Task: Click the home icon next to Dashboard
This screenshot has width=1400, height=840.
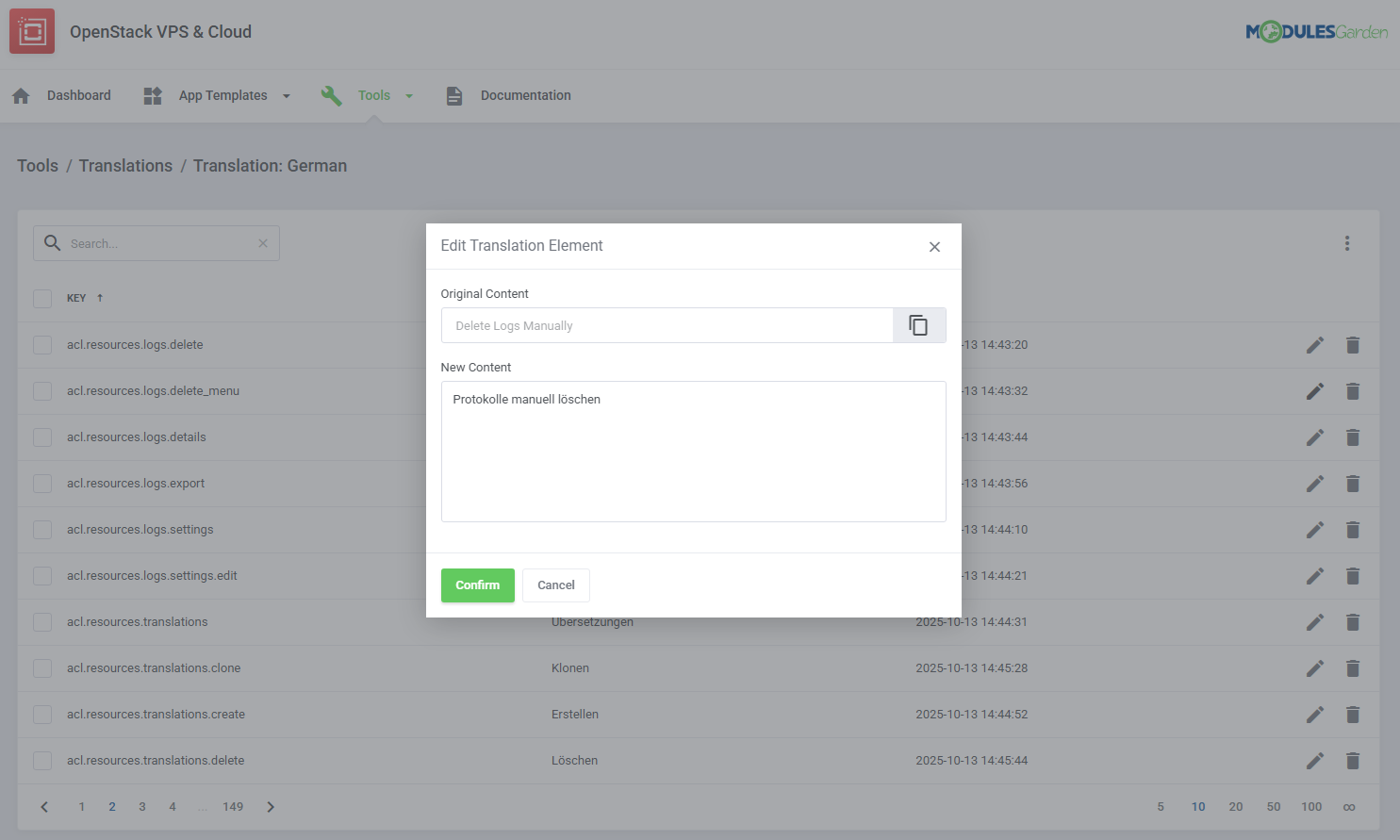Action: pos(20,94)
